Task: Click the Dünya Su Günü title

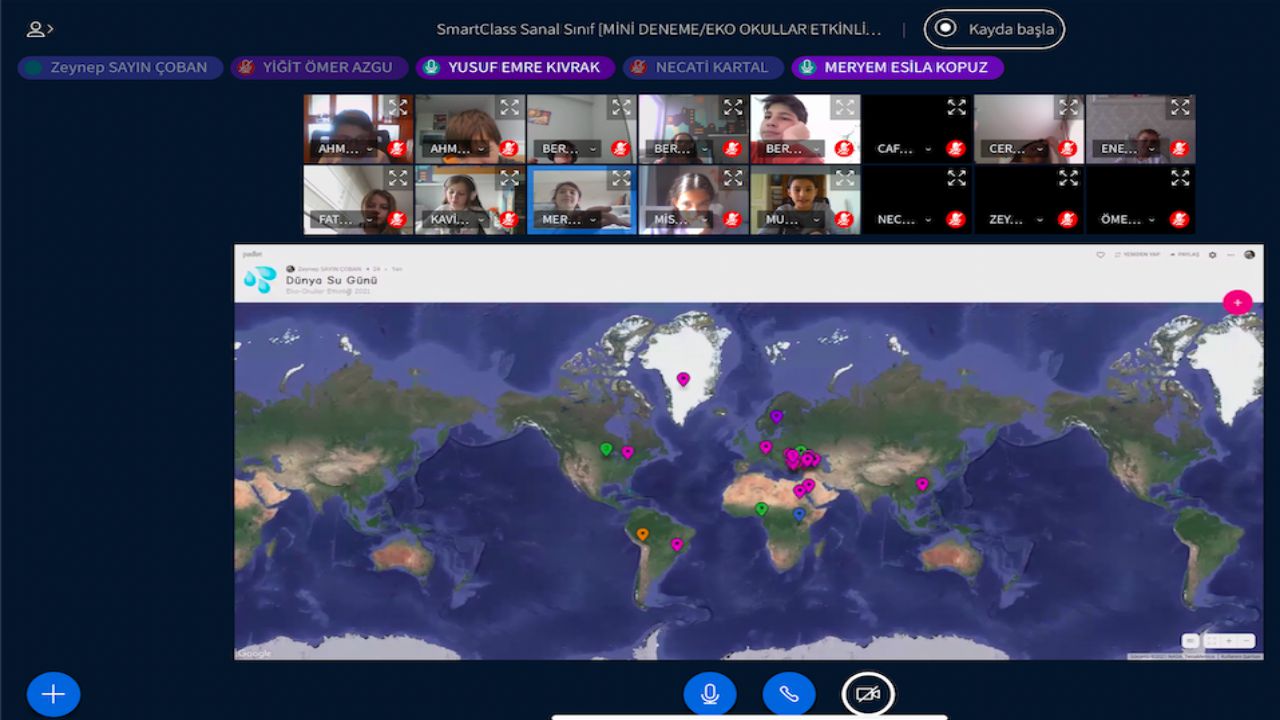Action: pyautogui.click(x=332, y=280)
